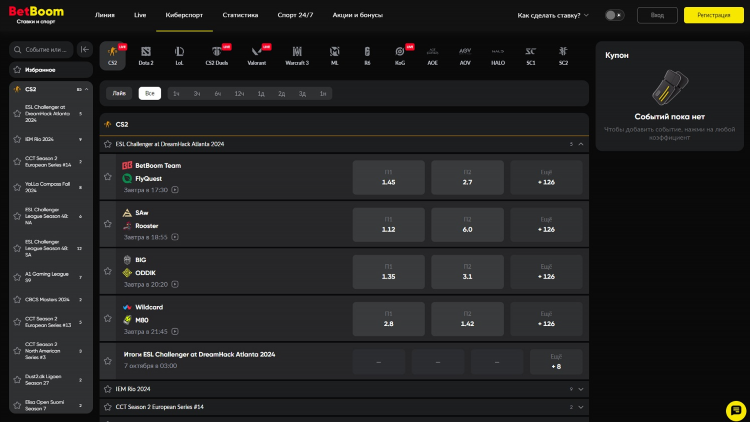Viewport: 750px width, 422px height.
Task: Bet П2 6.0 on Rooster
Action: click(x=467, y=225)
